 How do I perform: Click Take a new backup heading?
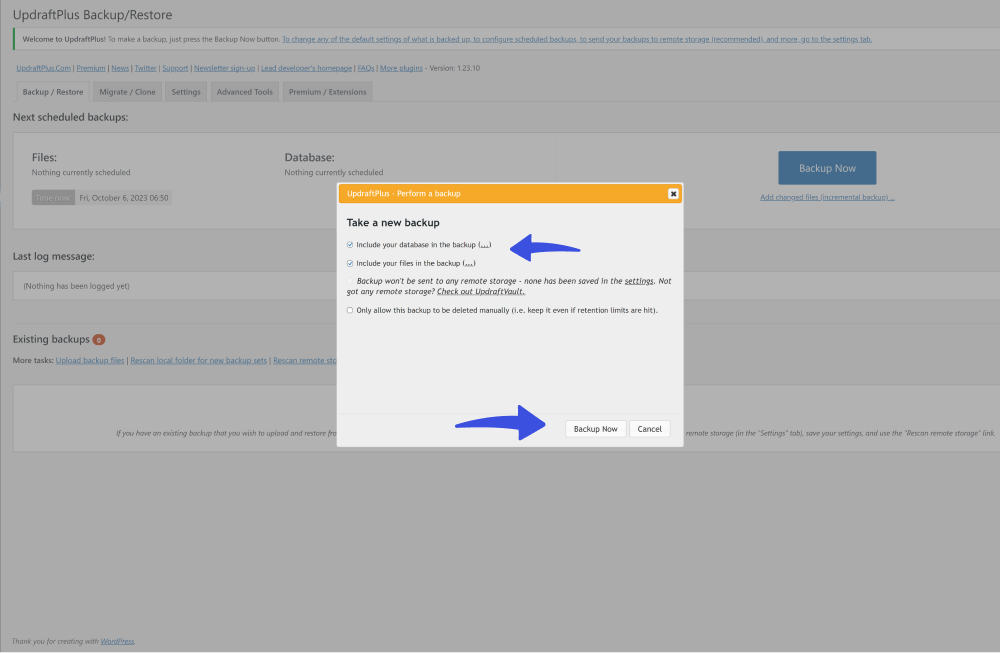click(x=393, y=223)
